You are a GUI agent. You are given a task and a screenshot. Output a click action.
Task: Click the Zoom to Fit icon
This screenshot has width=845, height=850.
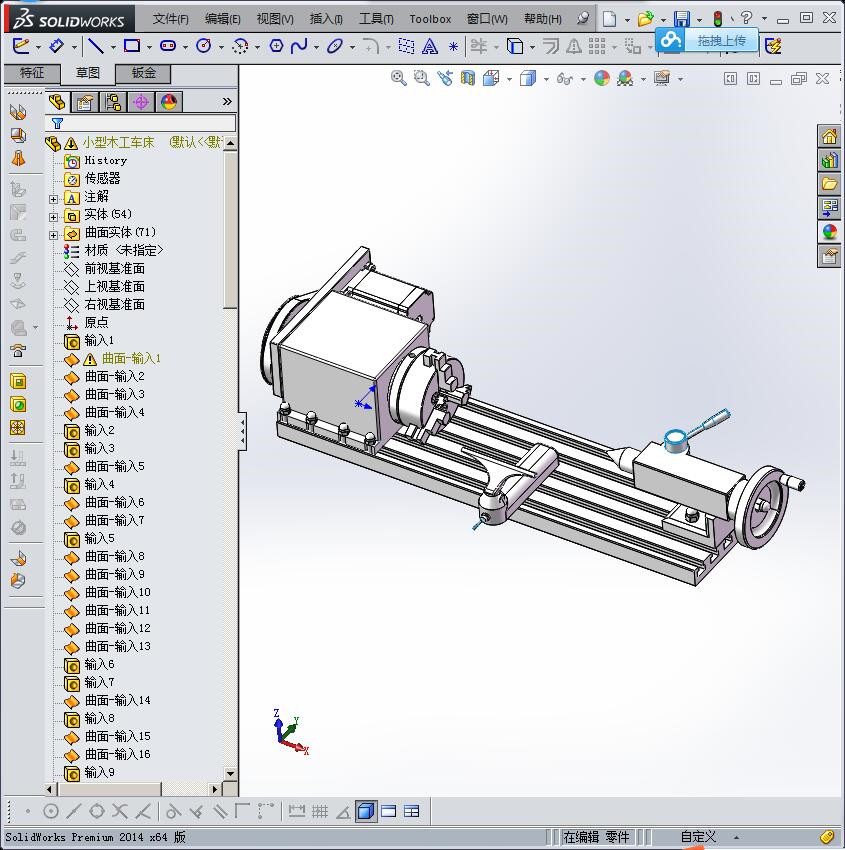point(398,78)
